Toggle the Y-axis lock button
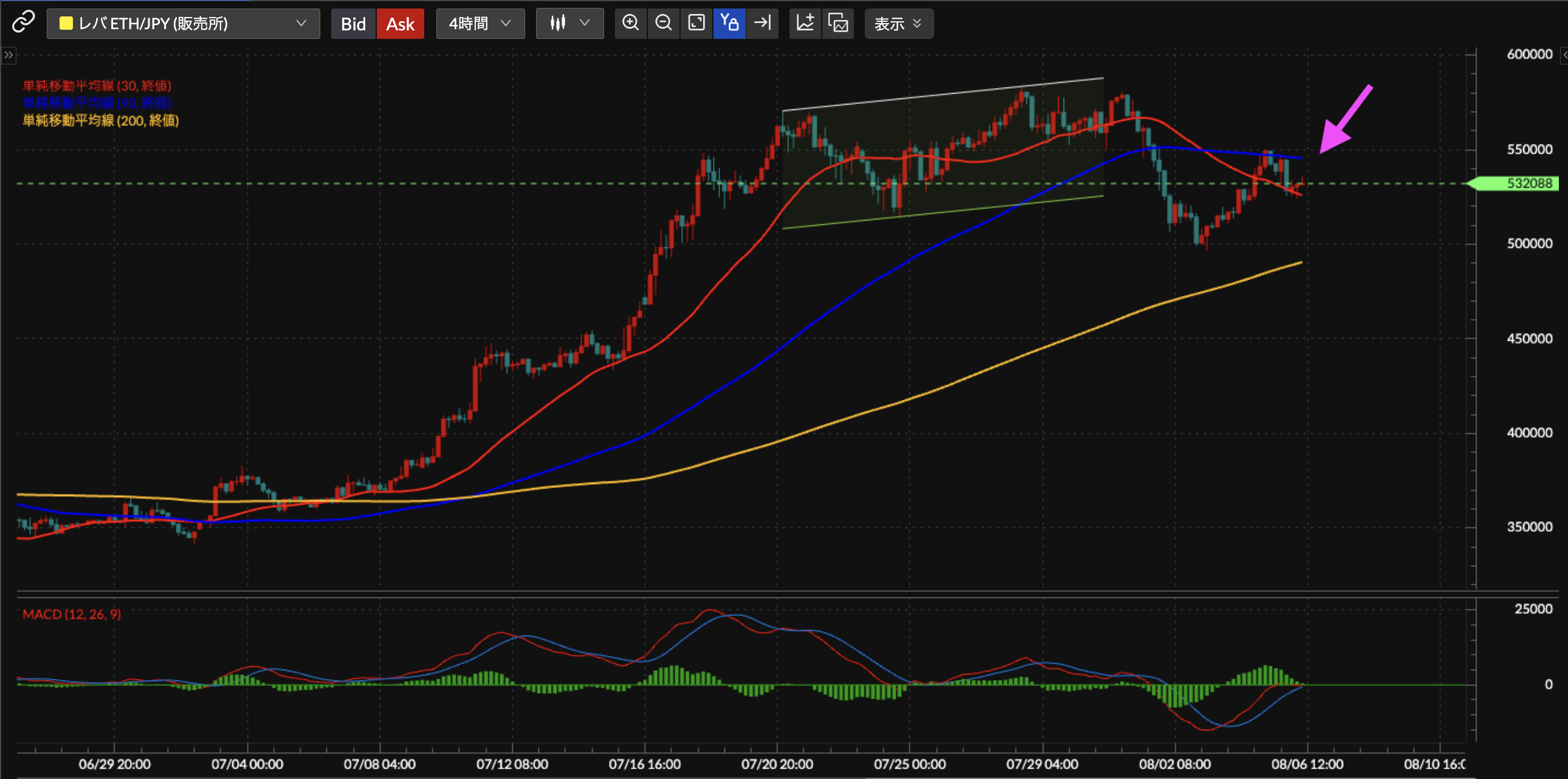 [x=729, y=23]
